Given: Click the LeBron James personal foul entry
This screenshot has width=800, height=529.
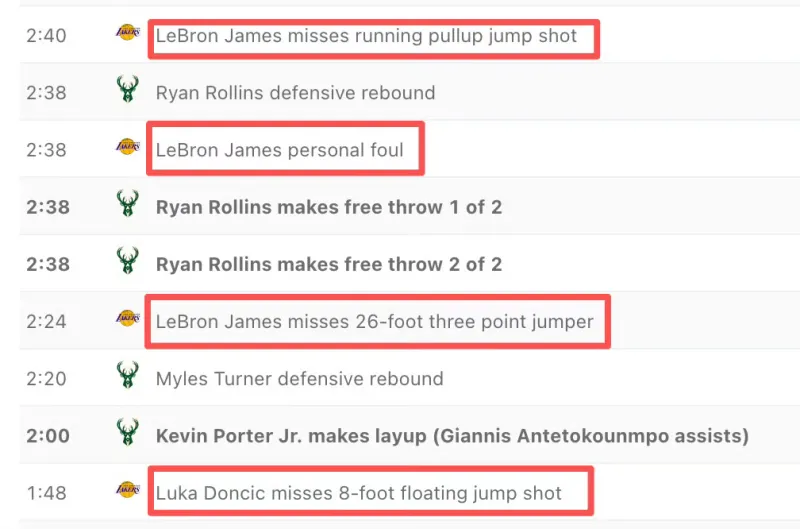Looking at the screenshot, I should click(280, 150).
